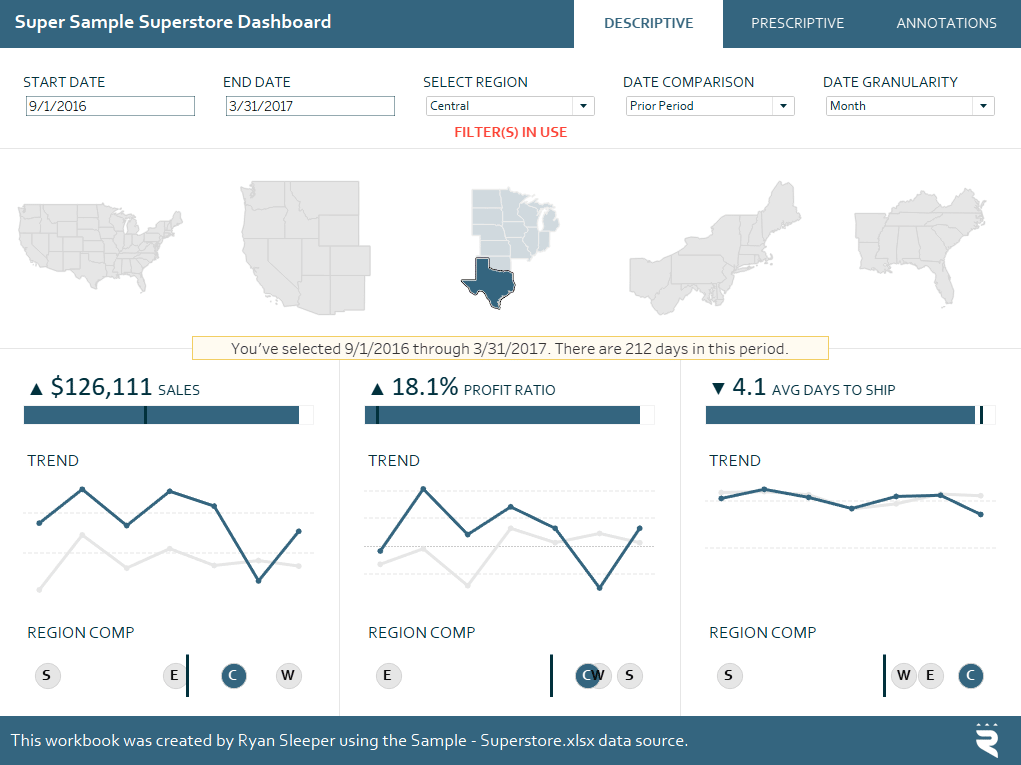Viewport: 1021px width, 765px height.
Task: Select the full United States map
Action: click(x=100, y=246)
